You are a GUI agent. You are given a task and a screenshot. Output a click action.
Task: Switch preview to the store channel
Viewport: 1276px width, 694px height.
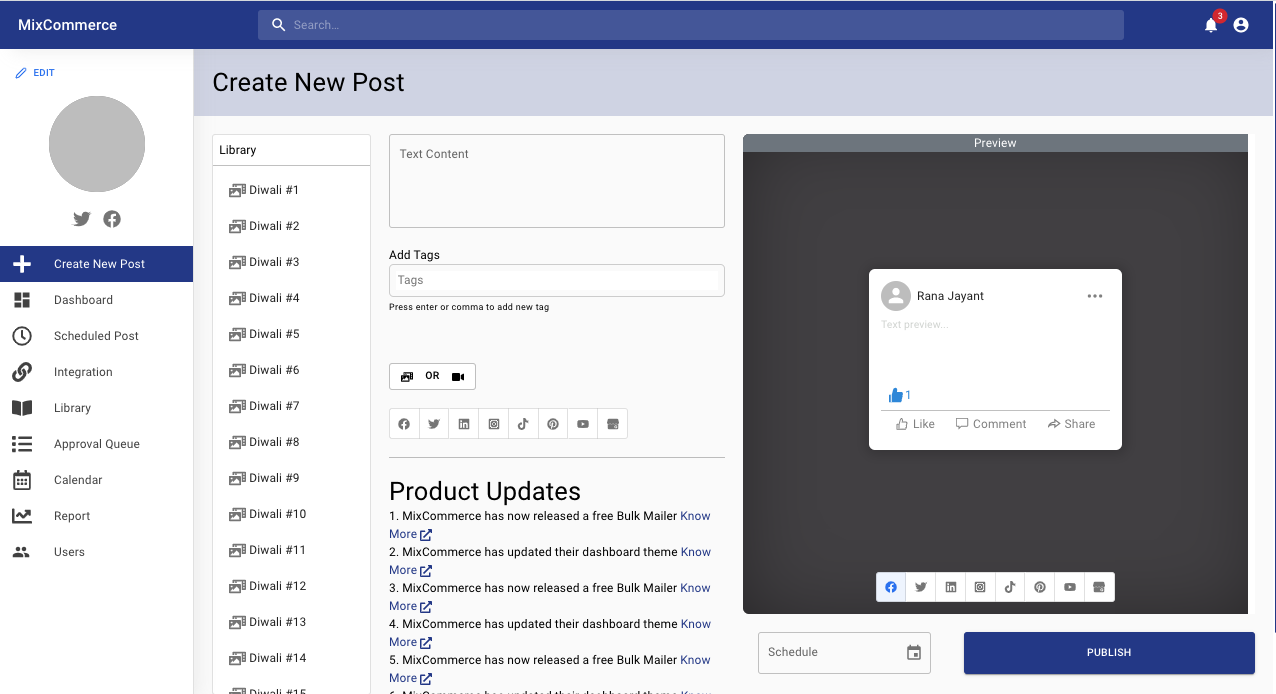(x=1099, y=587)
